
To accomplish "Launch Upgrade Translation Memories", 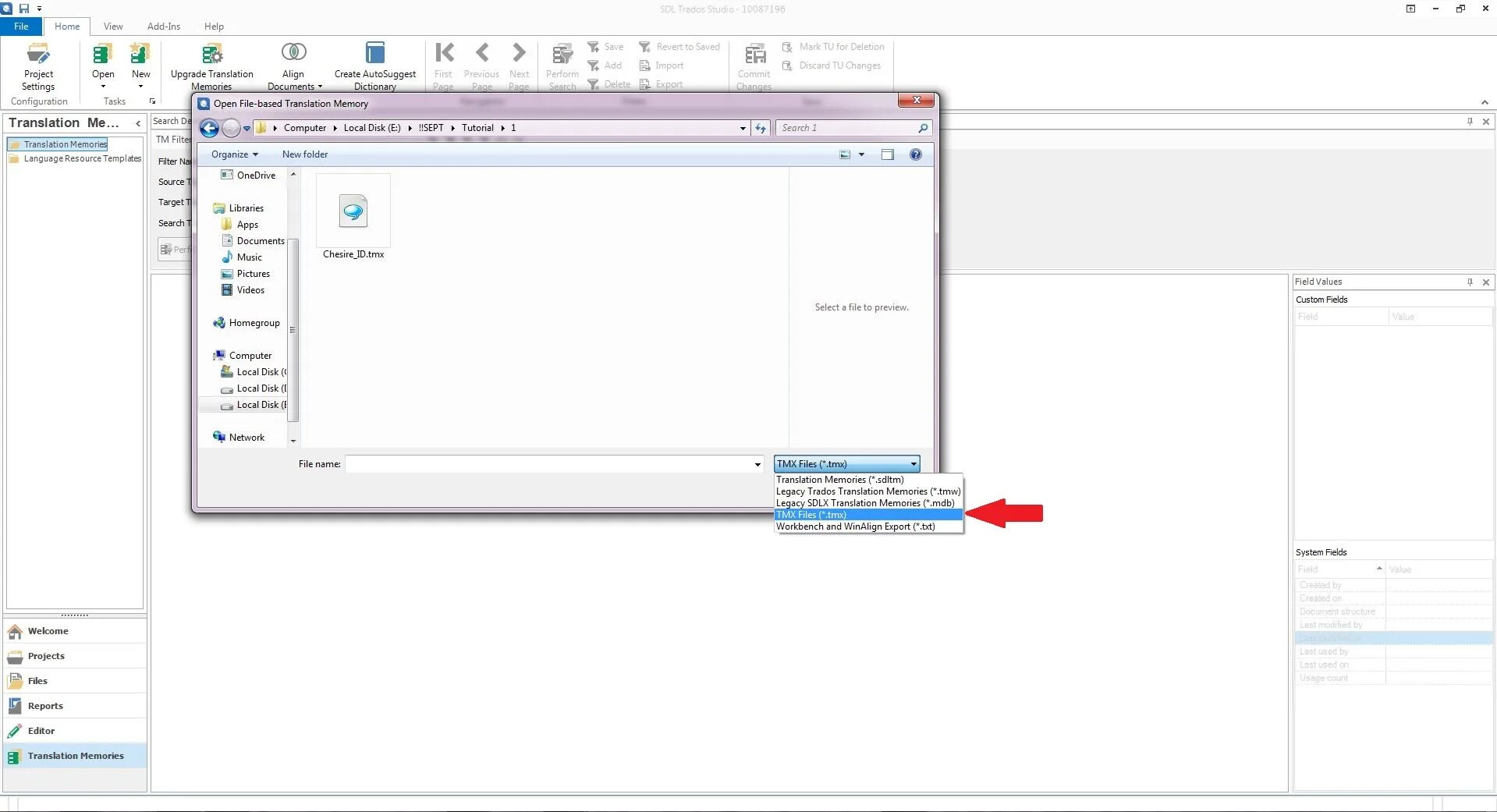I will pos(211,67).
